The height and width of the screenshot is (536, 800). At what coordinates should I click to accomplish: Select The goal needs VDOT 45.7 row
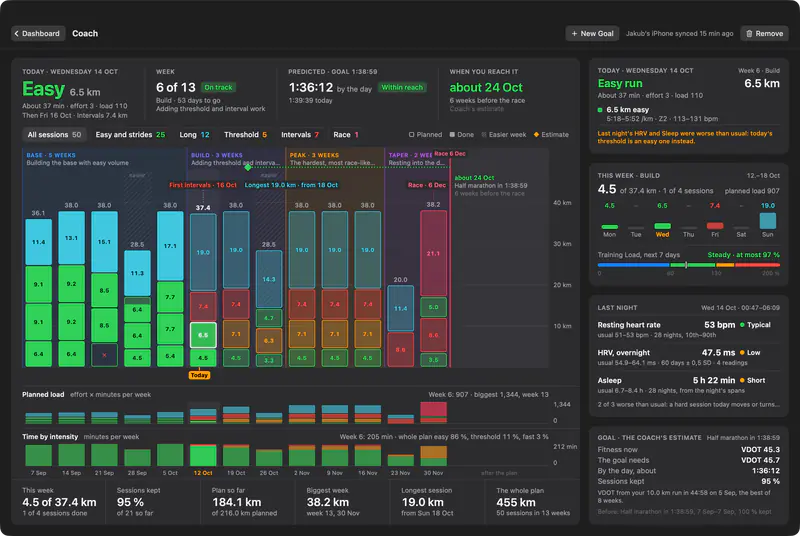coord(688,460)
